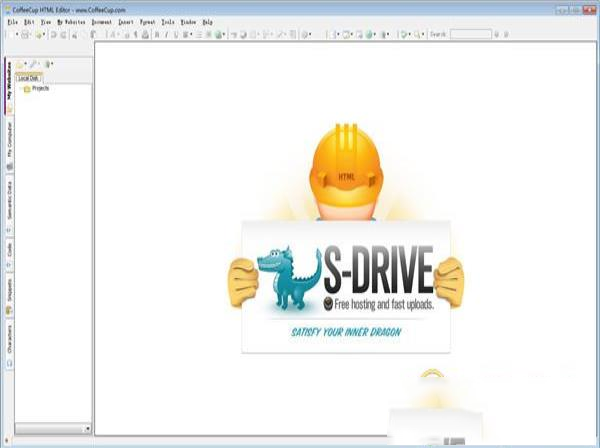Screen dimensions: 600x448
Task: Click the magnifier icon next to Search label
Action: 417,35
